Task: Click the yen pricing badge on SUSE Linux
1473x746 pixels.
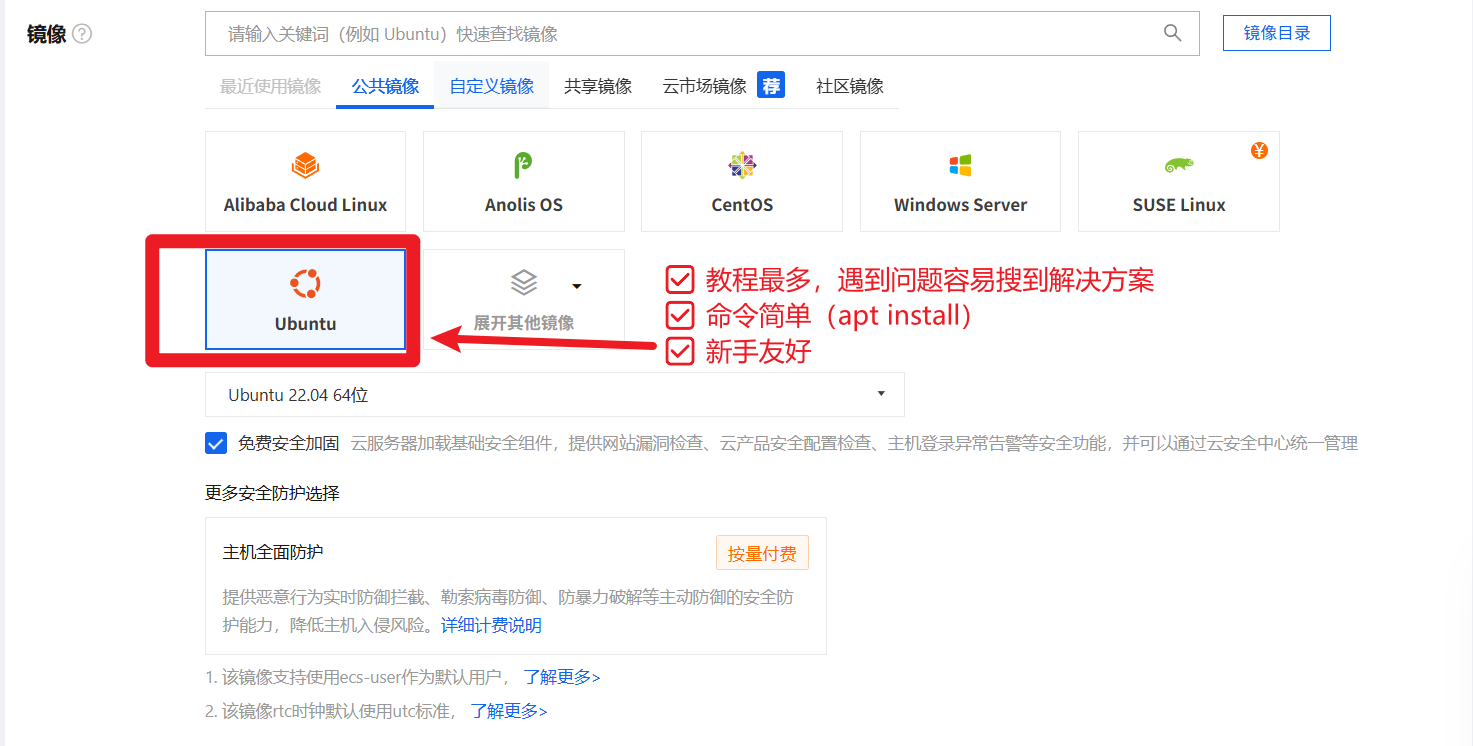Action: tap(1258, 150)
